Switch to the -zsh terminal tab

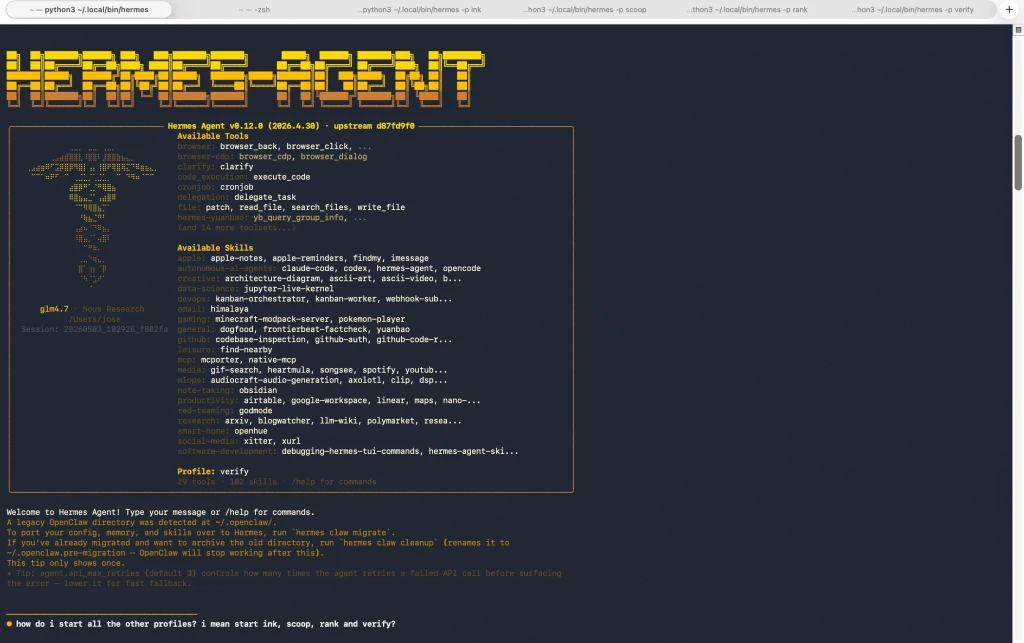[254, 10]
